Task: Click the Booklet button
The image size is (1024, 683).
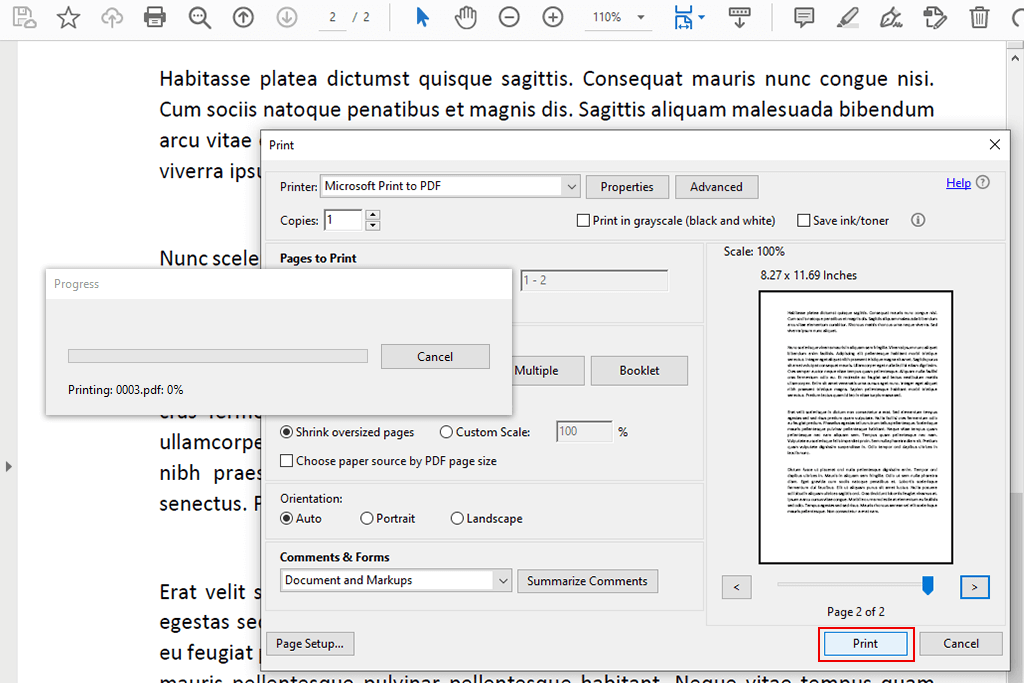Action: (x=639, y=370)
